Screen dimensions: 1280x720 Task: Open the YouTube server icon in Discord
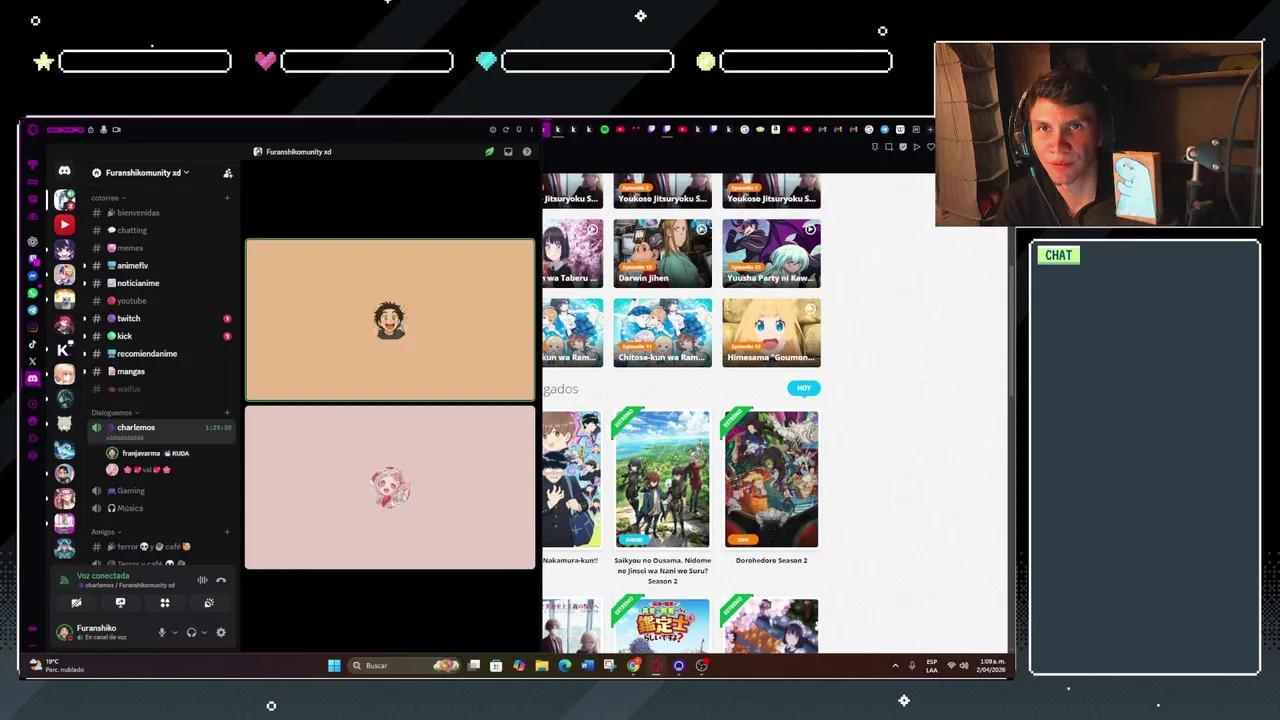[x=64, y=224]
